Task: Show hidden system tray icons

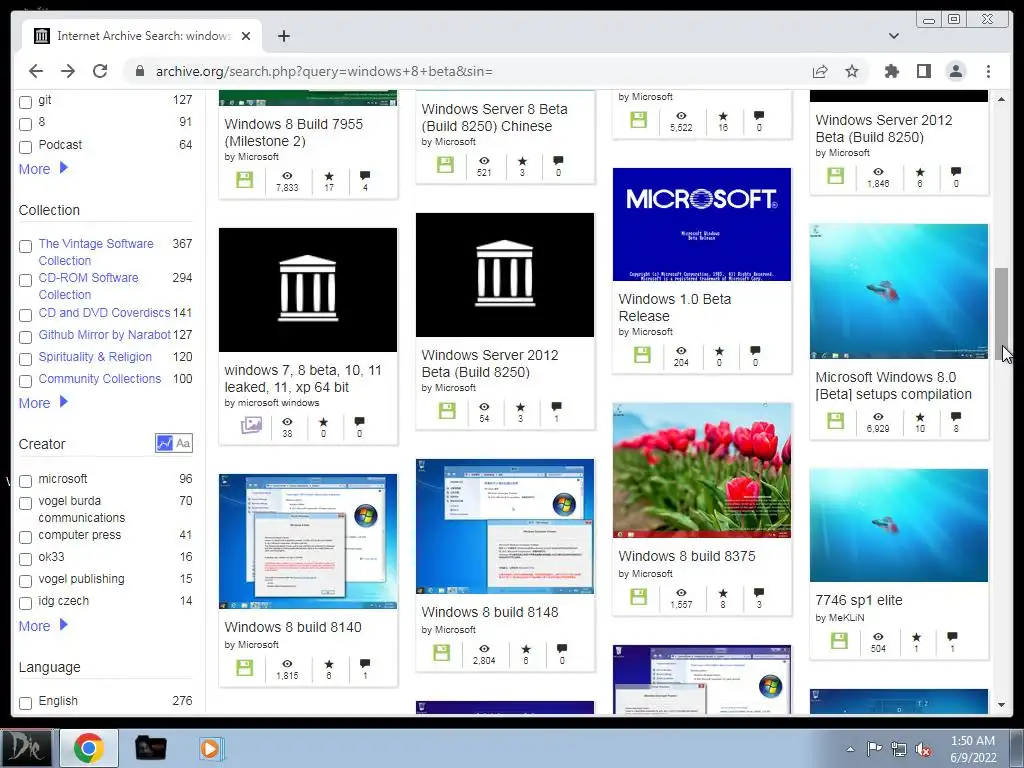Action: [x=850, y=748]
